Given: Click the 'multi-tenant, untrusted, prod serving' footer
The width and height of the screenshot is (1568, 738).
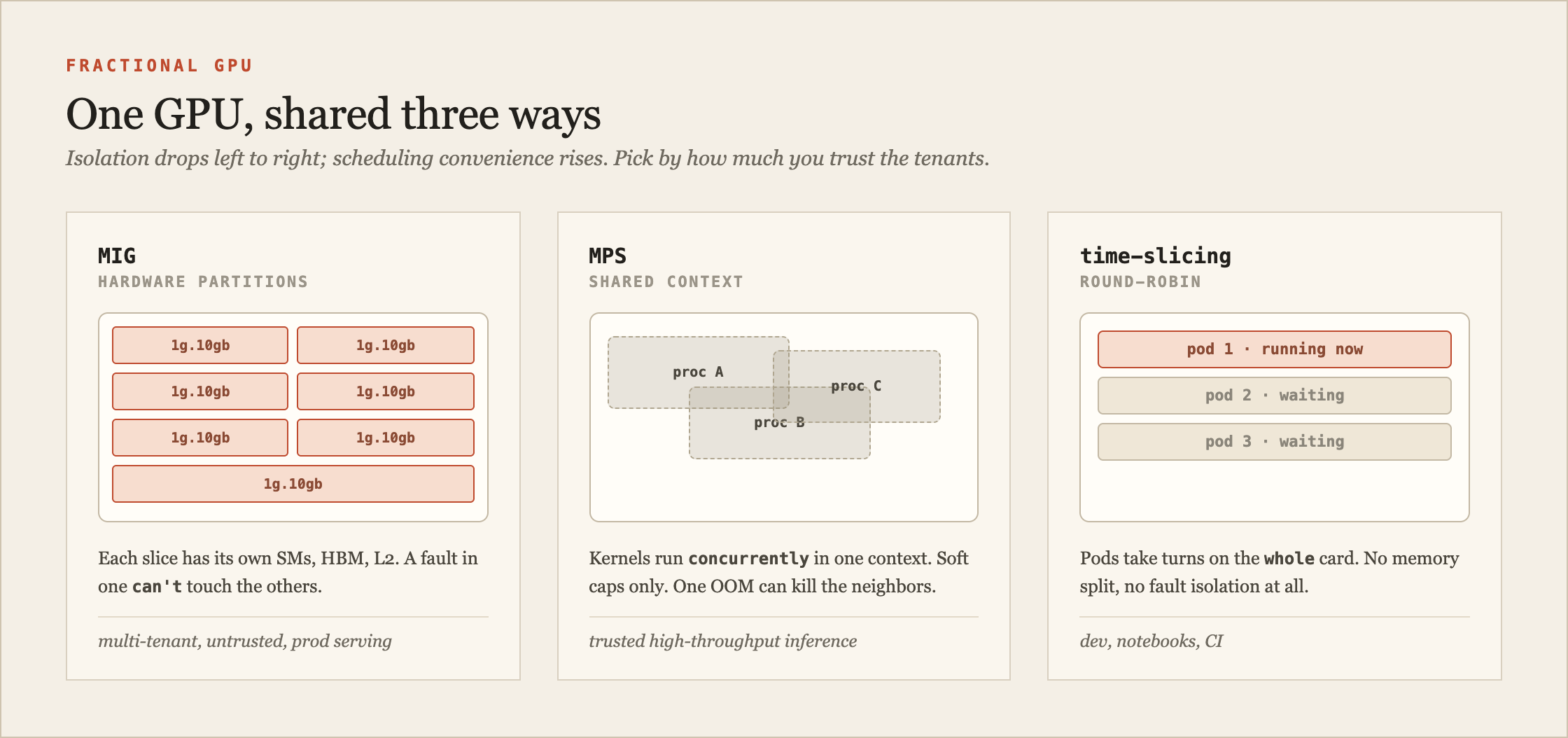Looking at the screenshot, I should [245, 641].
